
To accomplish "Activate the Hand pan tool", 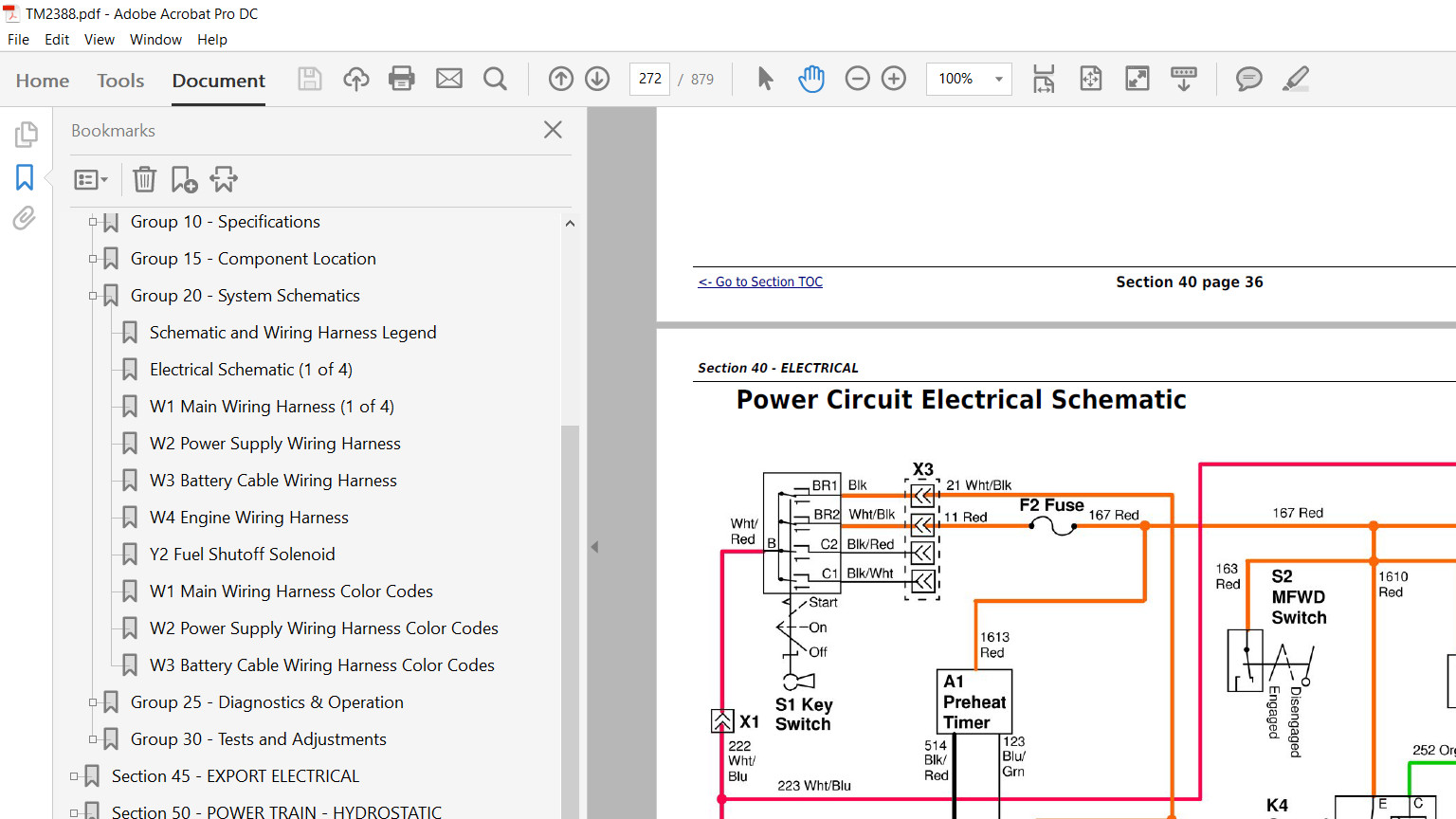I will coord(811,79).
